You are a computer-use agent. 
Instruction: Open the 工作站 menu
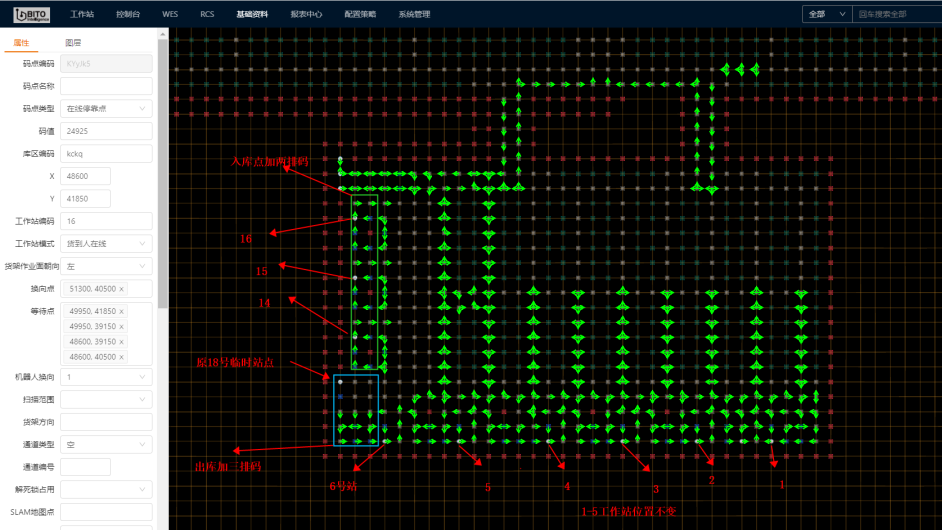click(x=82, y=14)
